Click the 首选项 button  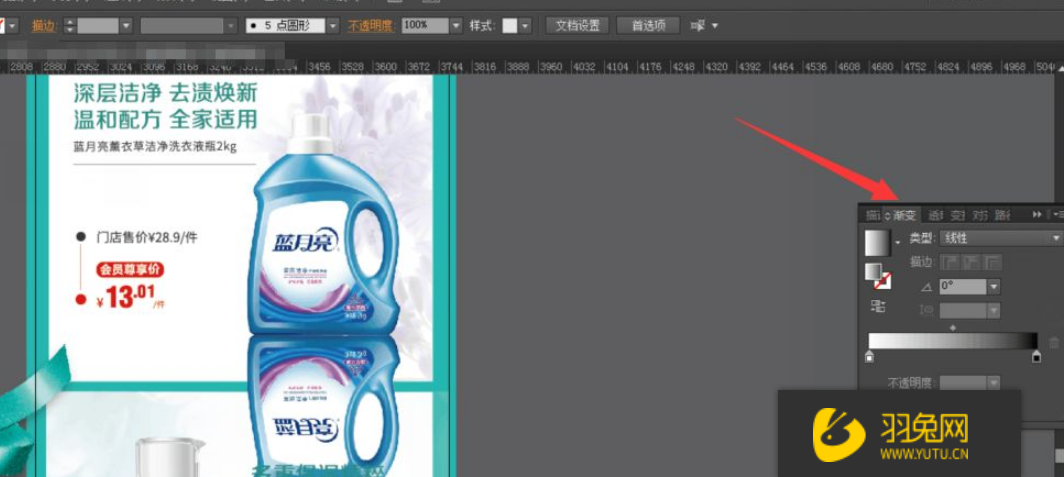point(649,26)
